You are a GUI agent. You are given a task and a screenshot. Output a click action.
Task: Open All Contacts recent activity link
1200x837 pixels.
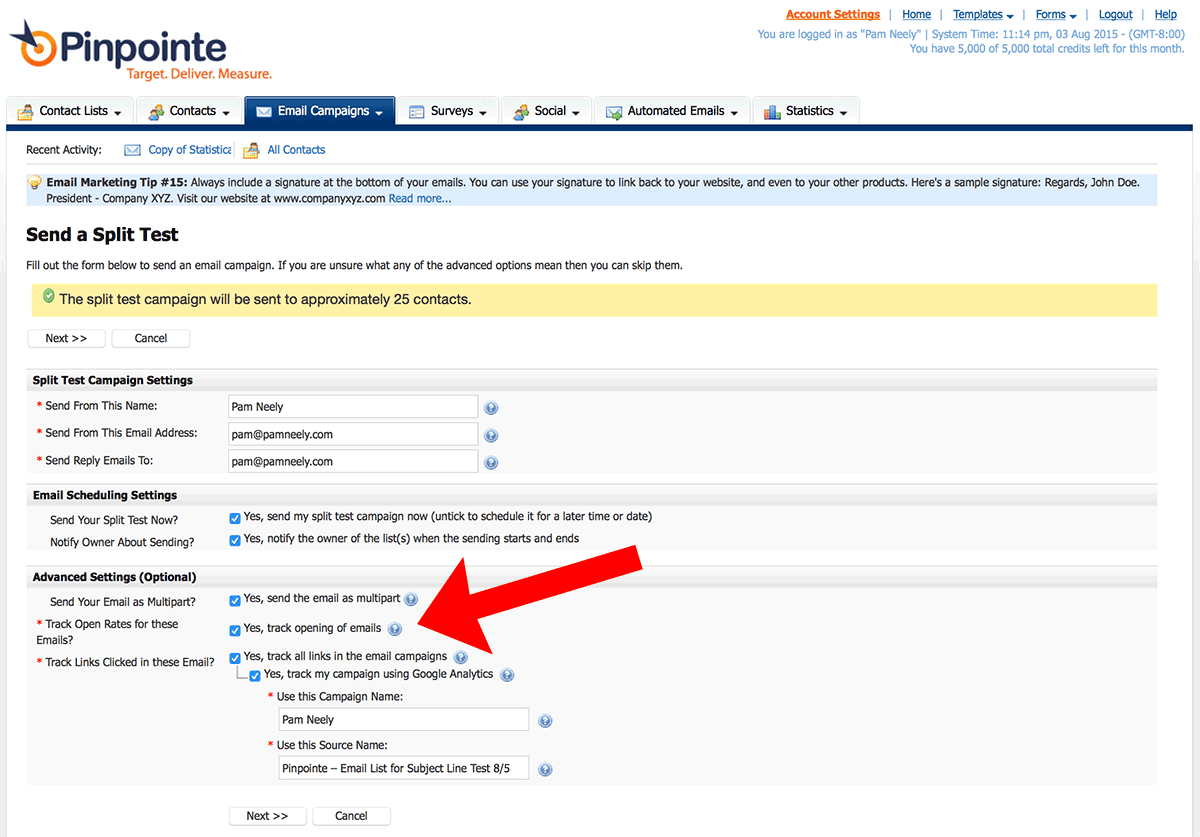pos(296,150)
